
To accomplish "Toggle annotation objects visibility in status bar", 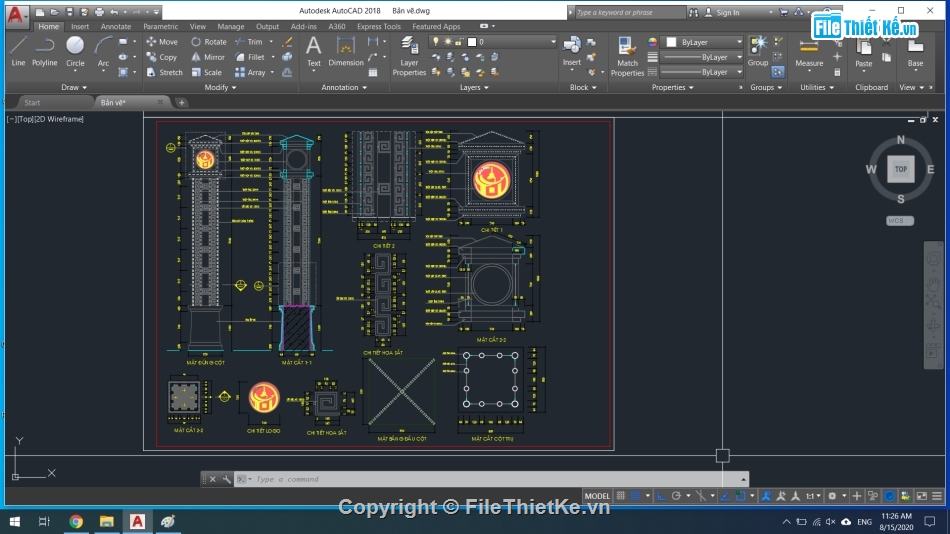I will [x=766, y=496].
